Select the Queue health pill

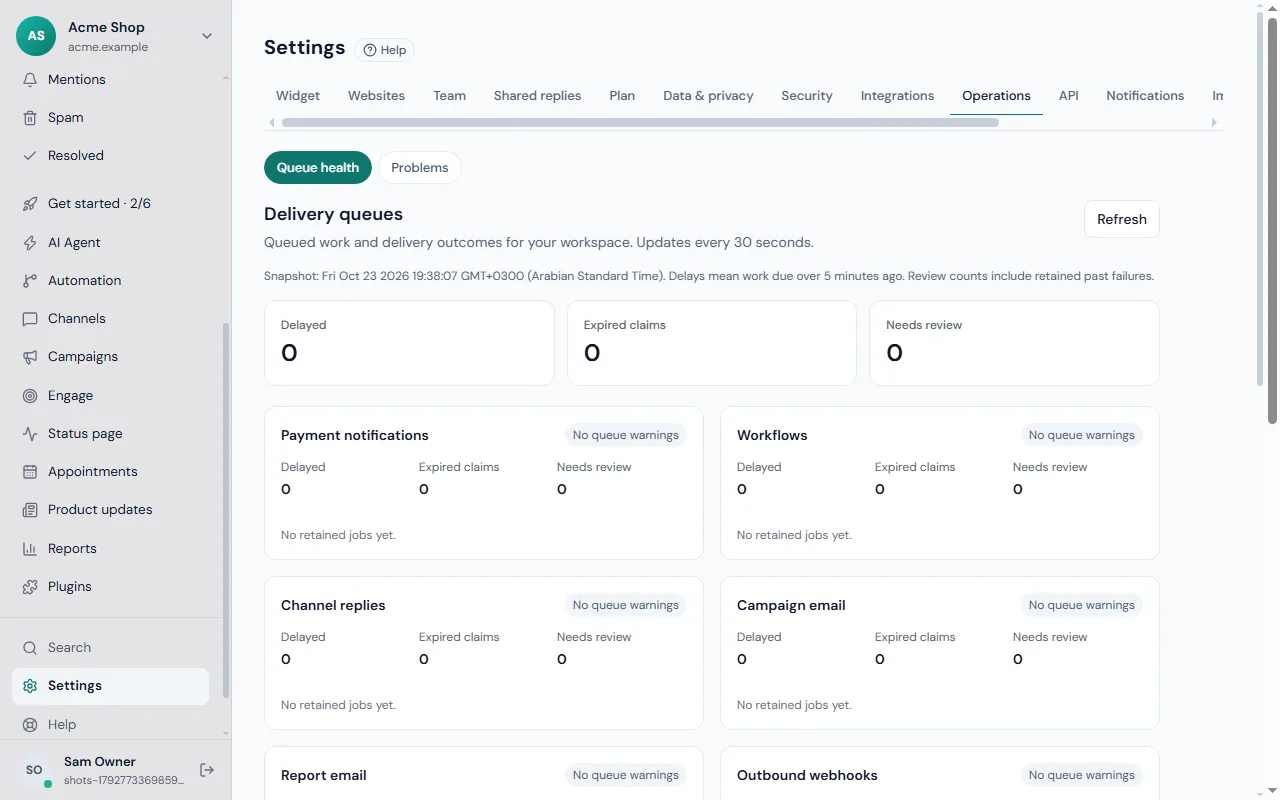[x=318, y=167]
